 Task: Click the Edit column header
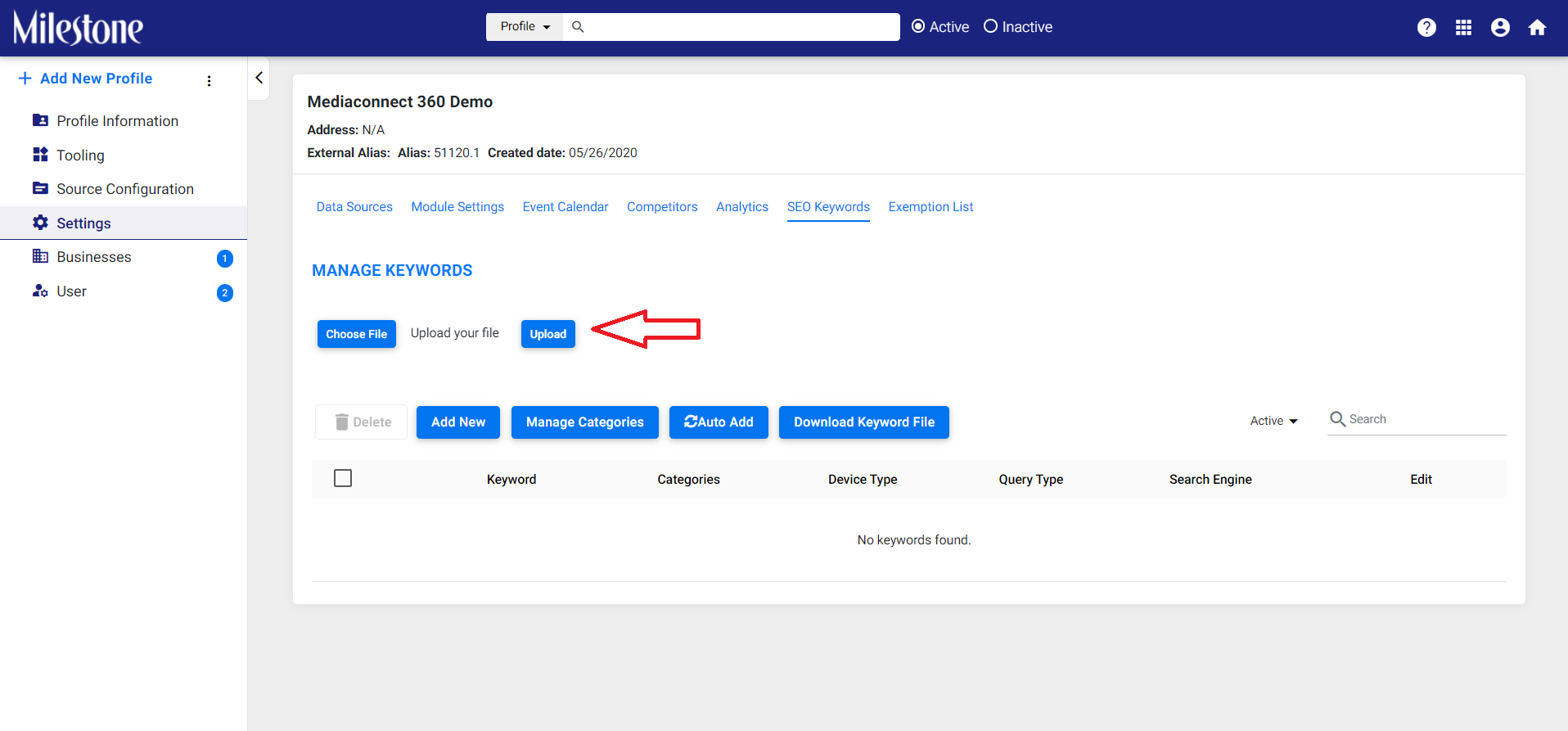(x=1421, y=480)
